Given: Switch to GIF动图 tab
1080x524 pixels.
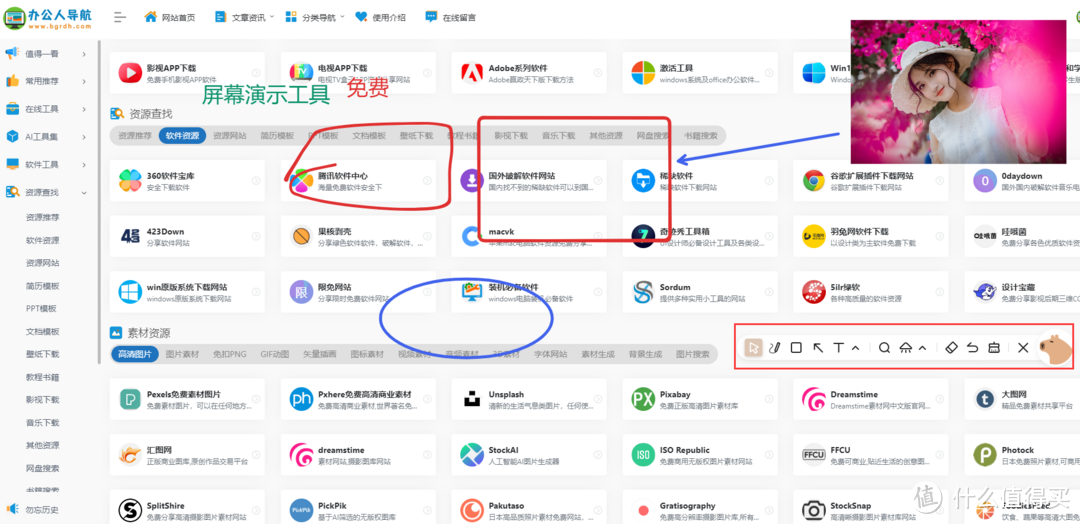Looking at the screenshot, I should tap(275, 354).
